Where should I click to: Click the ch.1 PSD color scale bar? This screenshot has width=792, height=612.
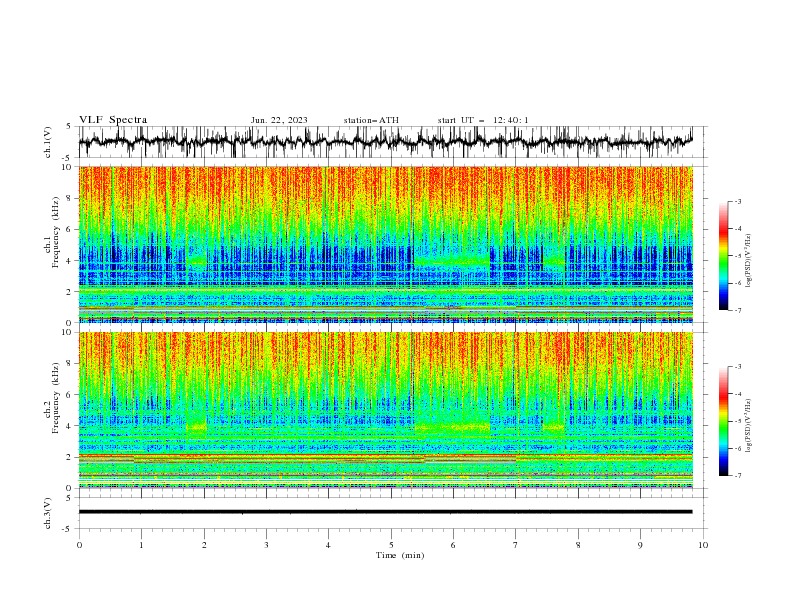[724, 256]
